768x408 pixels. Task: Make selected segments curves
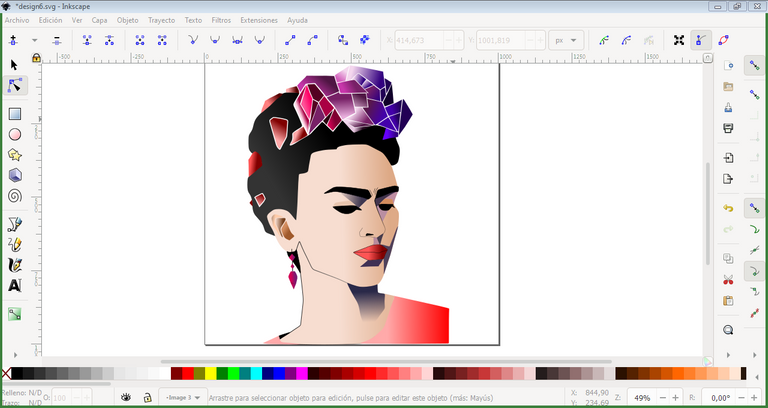[x=312, y=40]
